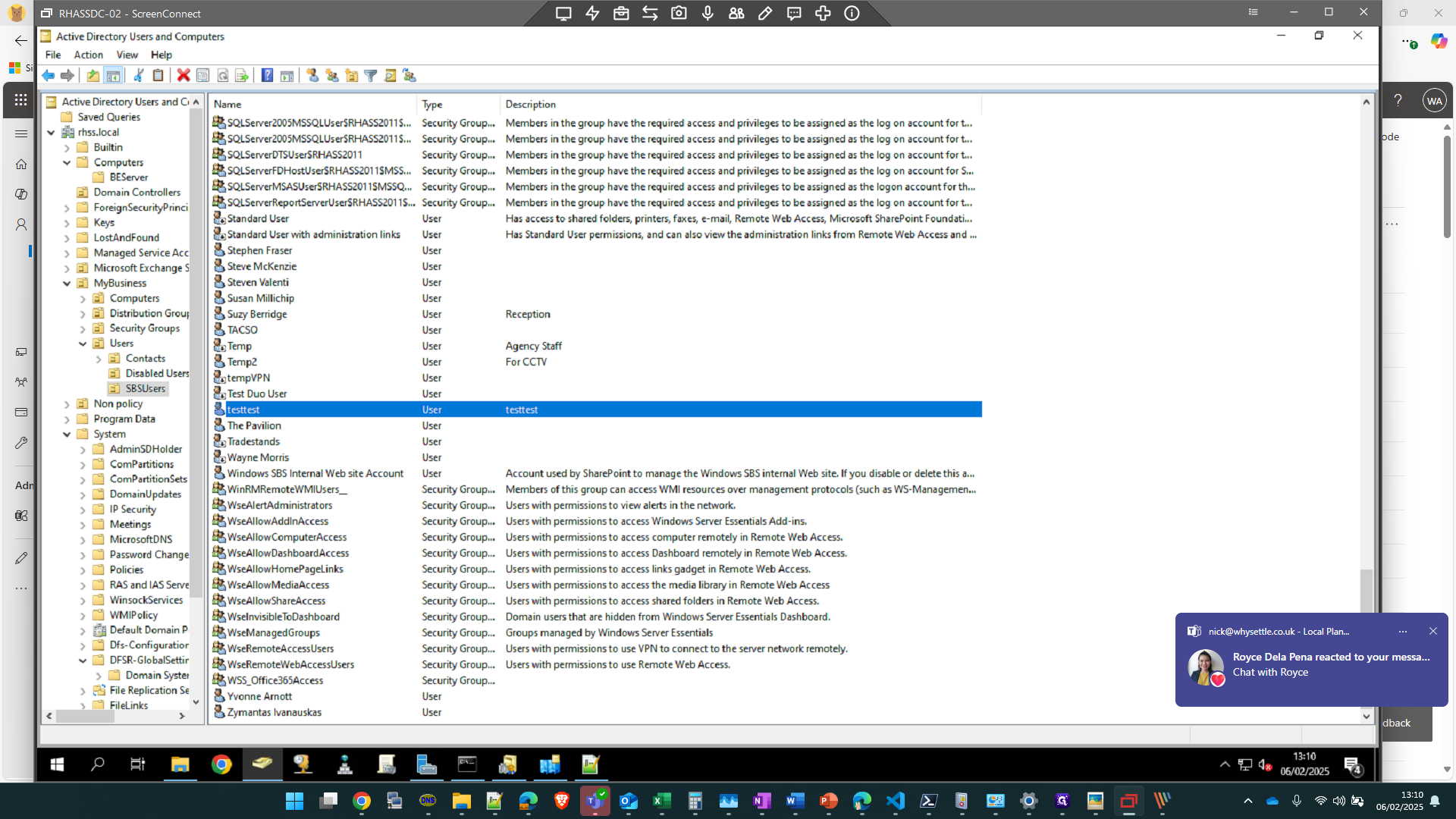Image resolution: width=1456 pixels, height=819 pixels.
Task: Click the Show/Hide Action Pane icon
Action: pos(287,75)
